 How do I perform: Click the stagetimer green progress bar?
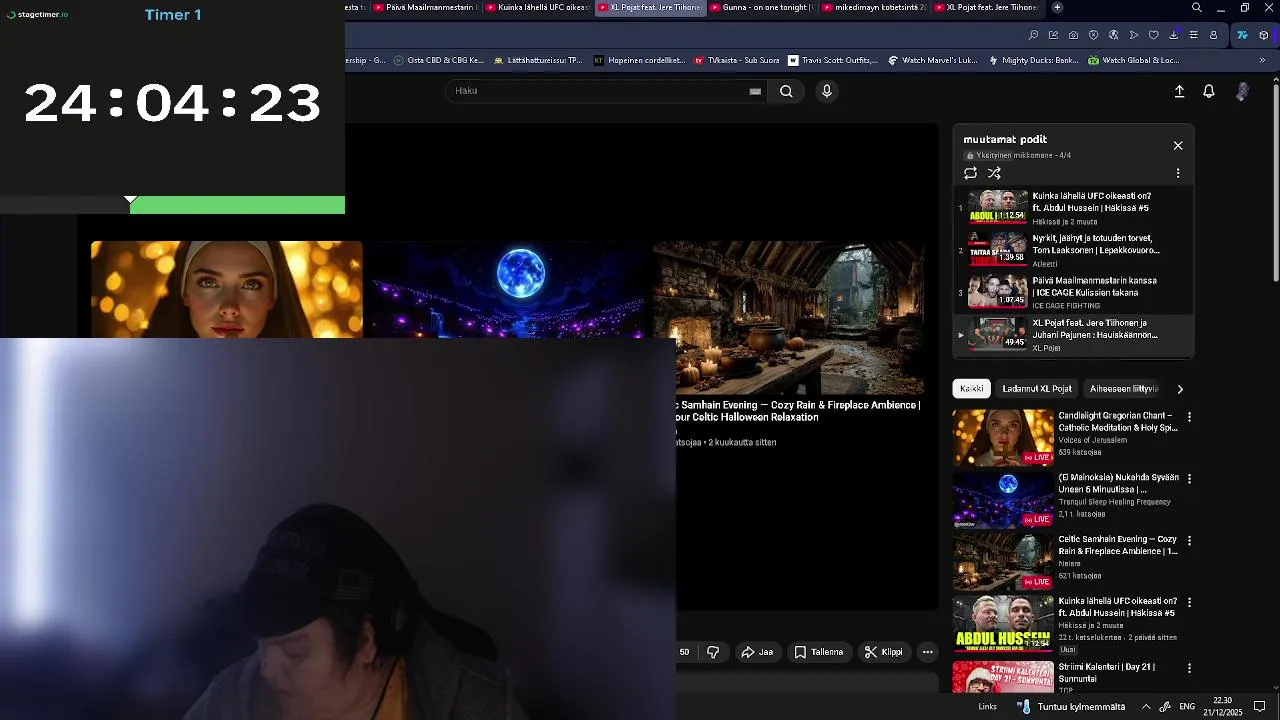pos(237,205)
